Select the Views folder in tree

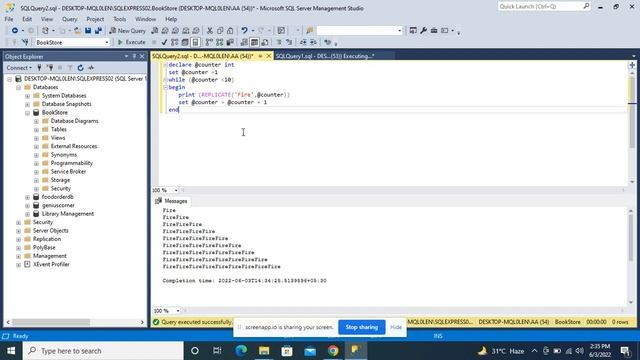point(58,138)
